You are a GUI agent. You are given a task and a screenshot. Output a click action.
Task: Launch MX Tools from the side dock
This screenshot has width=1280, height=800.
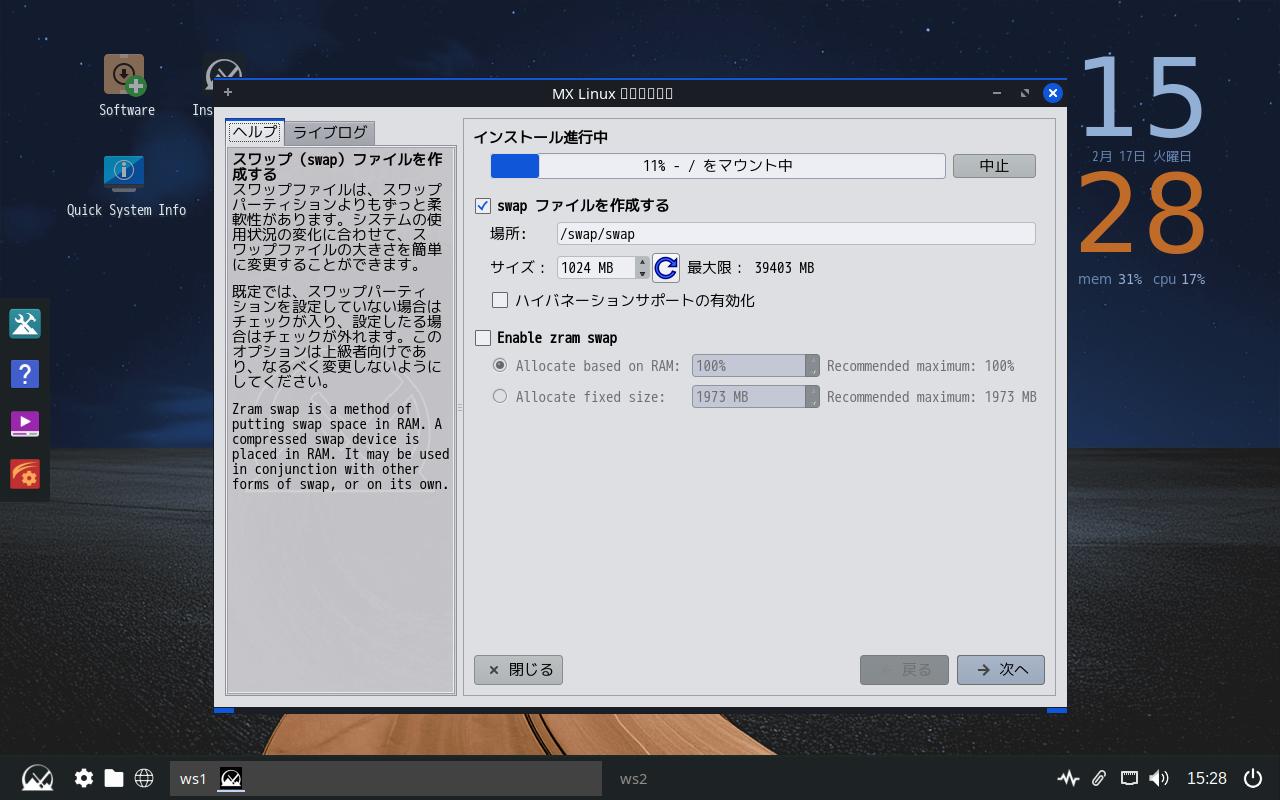pyautogui.click(x=25, y=323)
